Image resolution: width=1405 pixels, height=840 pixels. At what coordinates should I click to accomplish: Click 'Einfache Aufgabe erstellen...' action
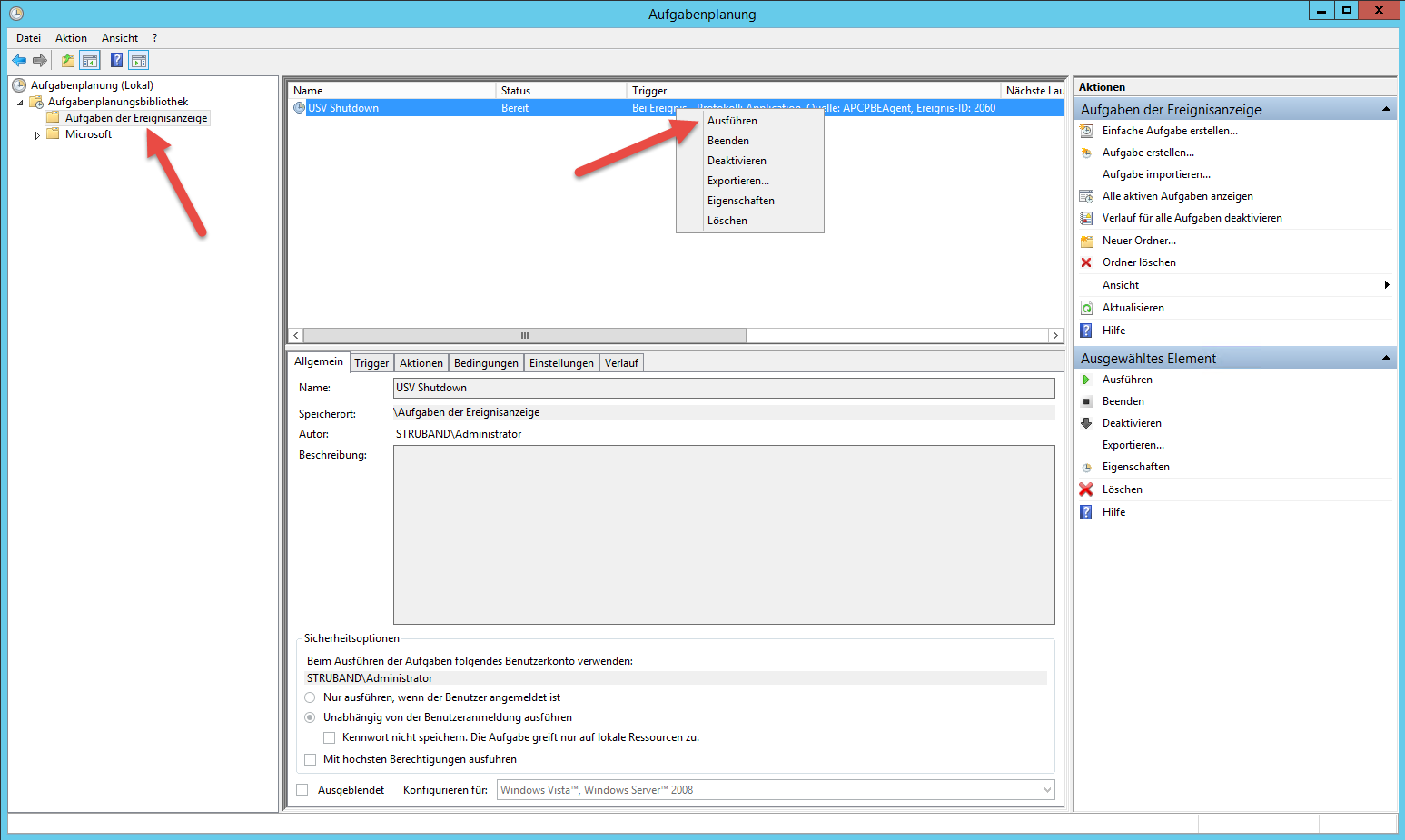click(x=1170, y=131)
